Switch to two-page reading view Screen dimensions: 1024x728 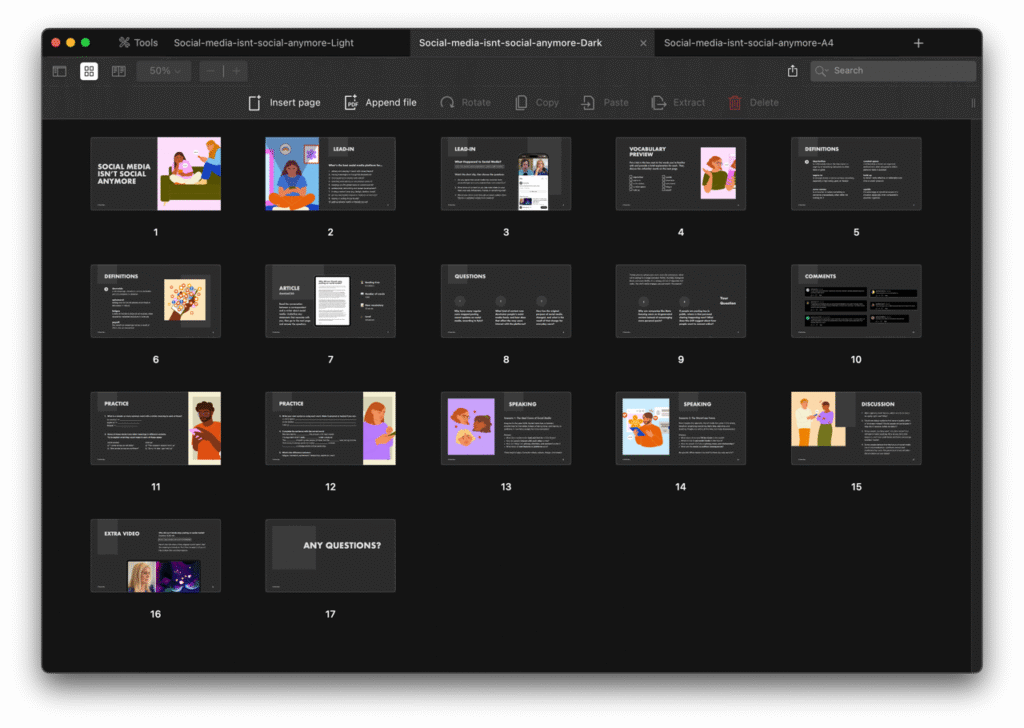(118, 71)
